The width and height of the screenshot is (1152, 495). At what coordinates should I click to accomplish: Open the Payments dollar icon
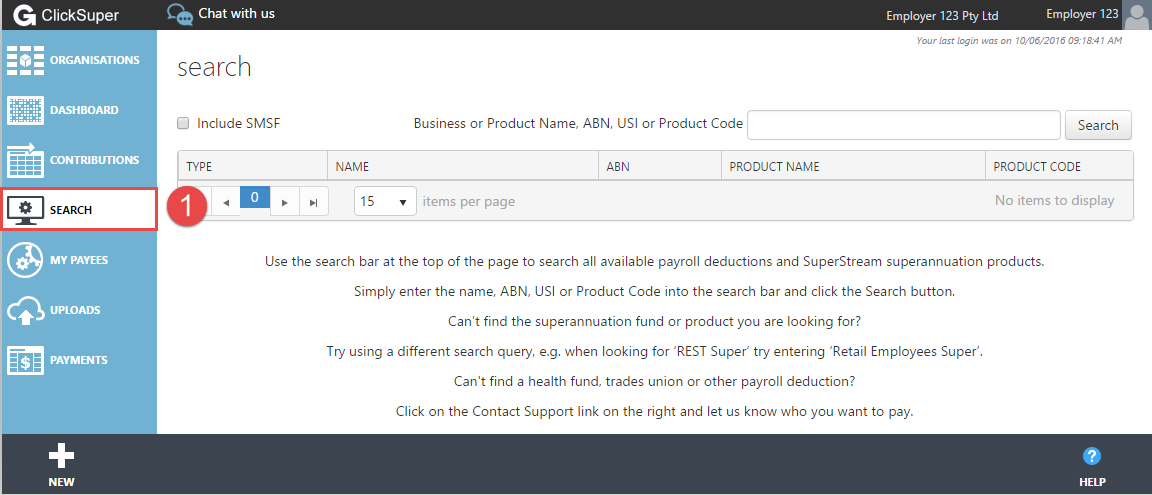coord(26,360)
